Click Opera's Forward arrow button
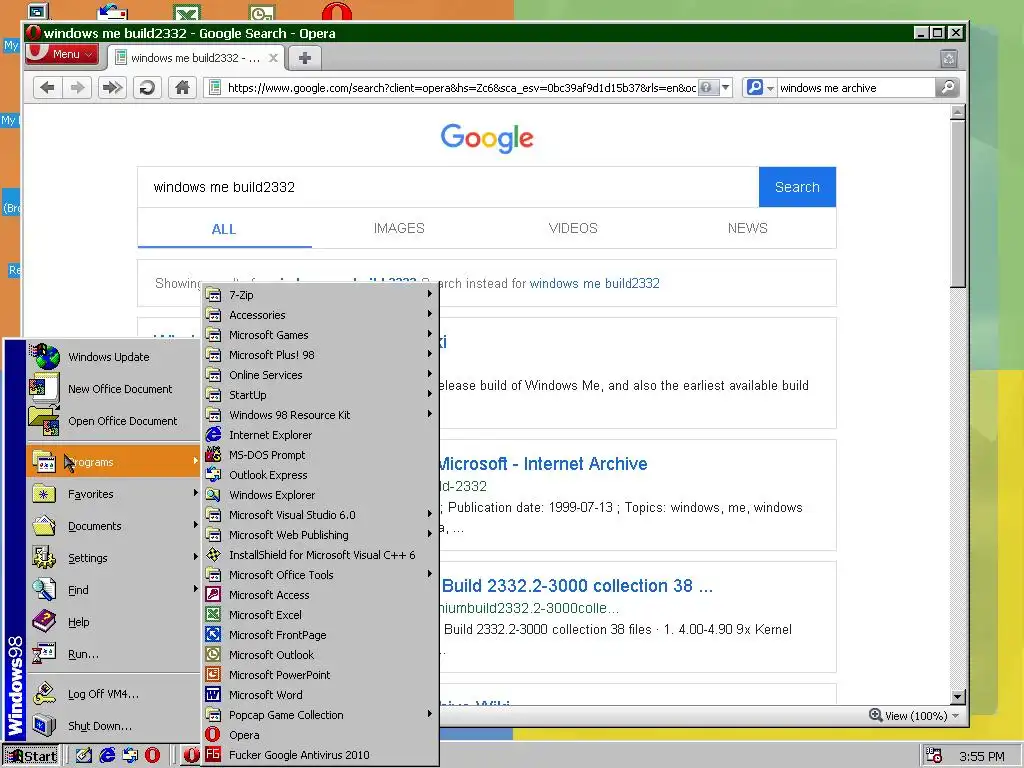Image resolution: width=1024 pixels, height=768 pixels. (x=78, y=88)
